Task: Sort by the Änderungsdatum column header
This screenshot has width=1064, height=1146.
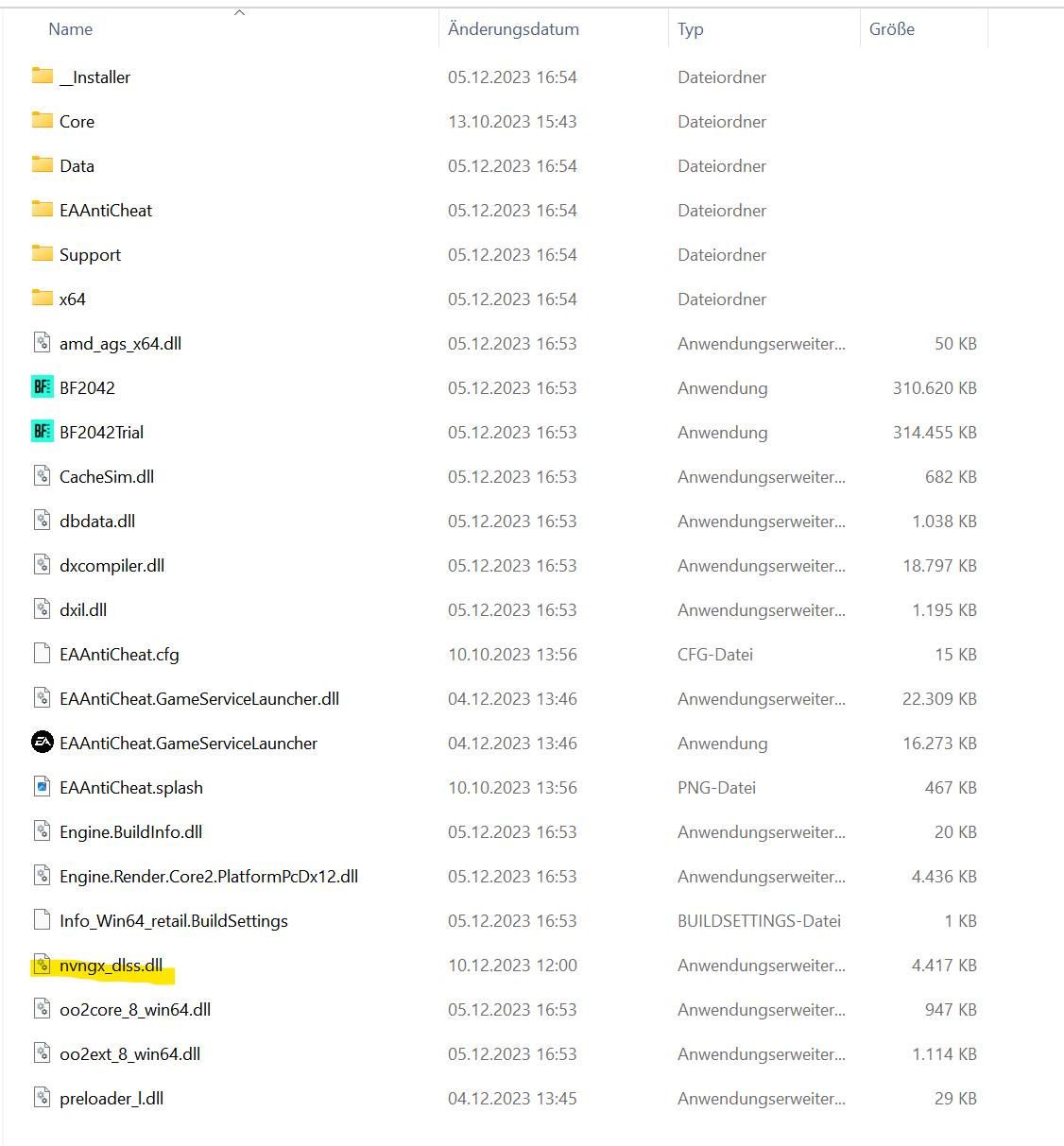Action: (513, 29)
